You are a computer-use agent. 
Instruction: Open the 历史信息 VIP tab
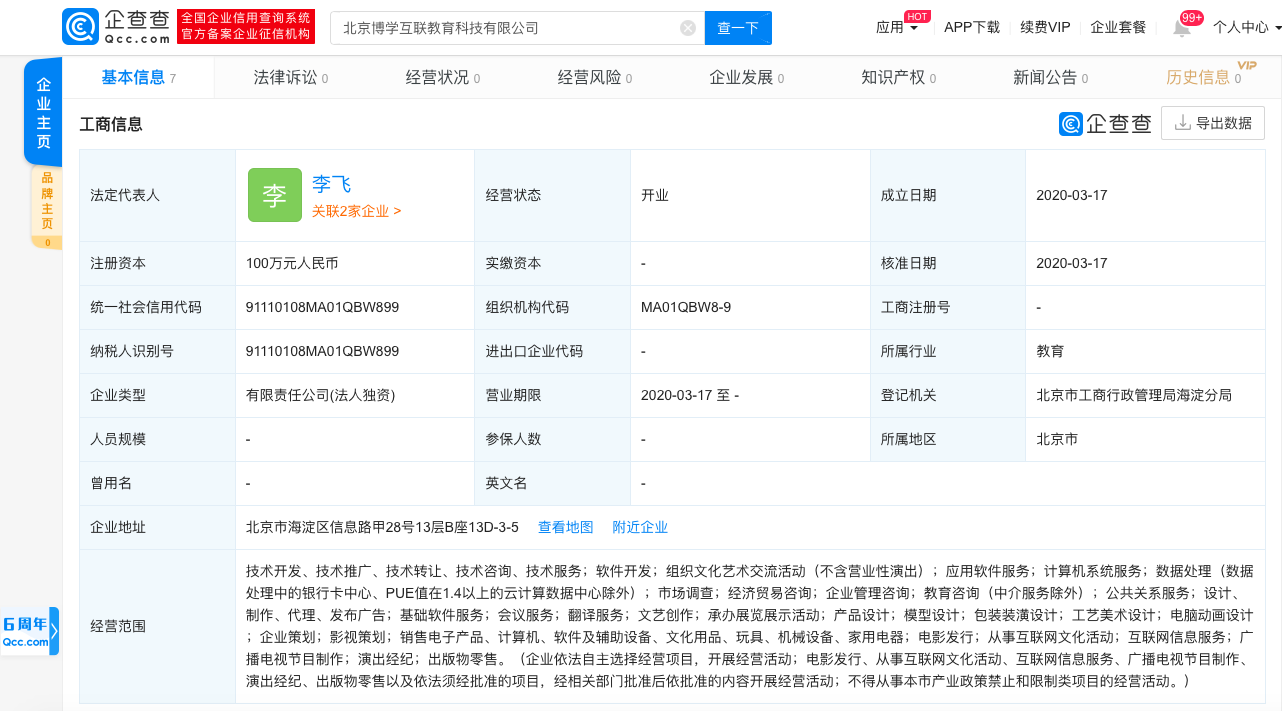pos(1203,78)
